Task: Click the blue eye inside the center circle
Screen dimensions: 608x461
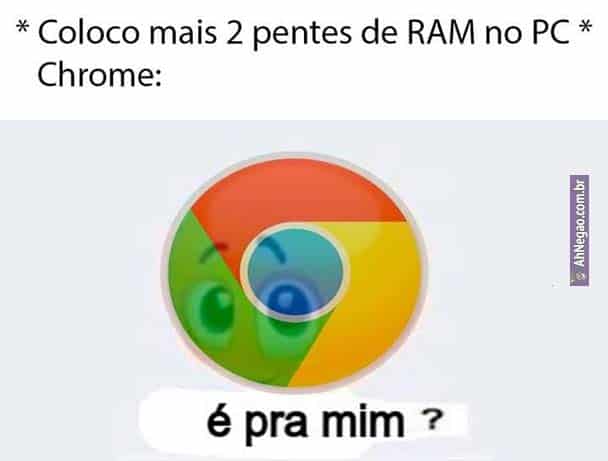Action: pyautogui.click(x=287, y=299)
